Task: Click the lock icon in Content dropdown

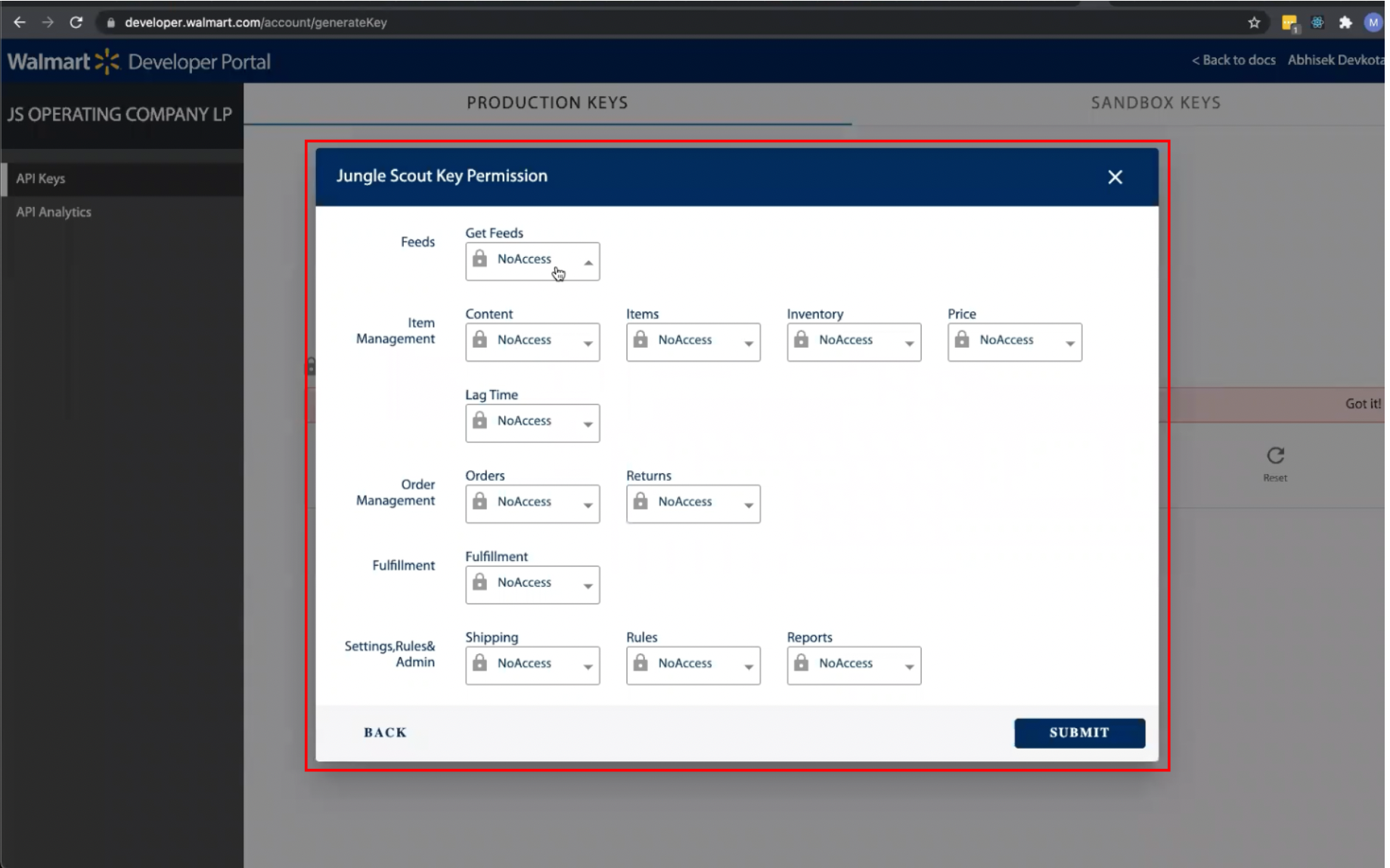Action: tap(479, 339)
